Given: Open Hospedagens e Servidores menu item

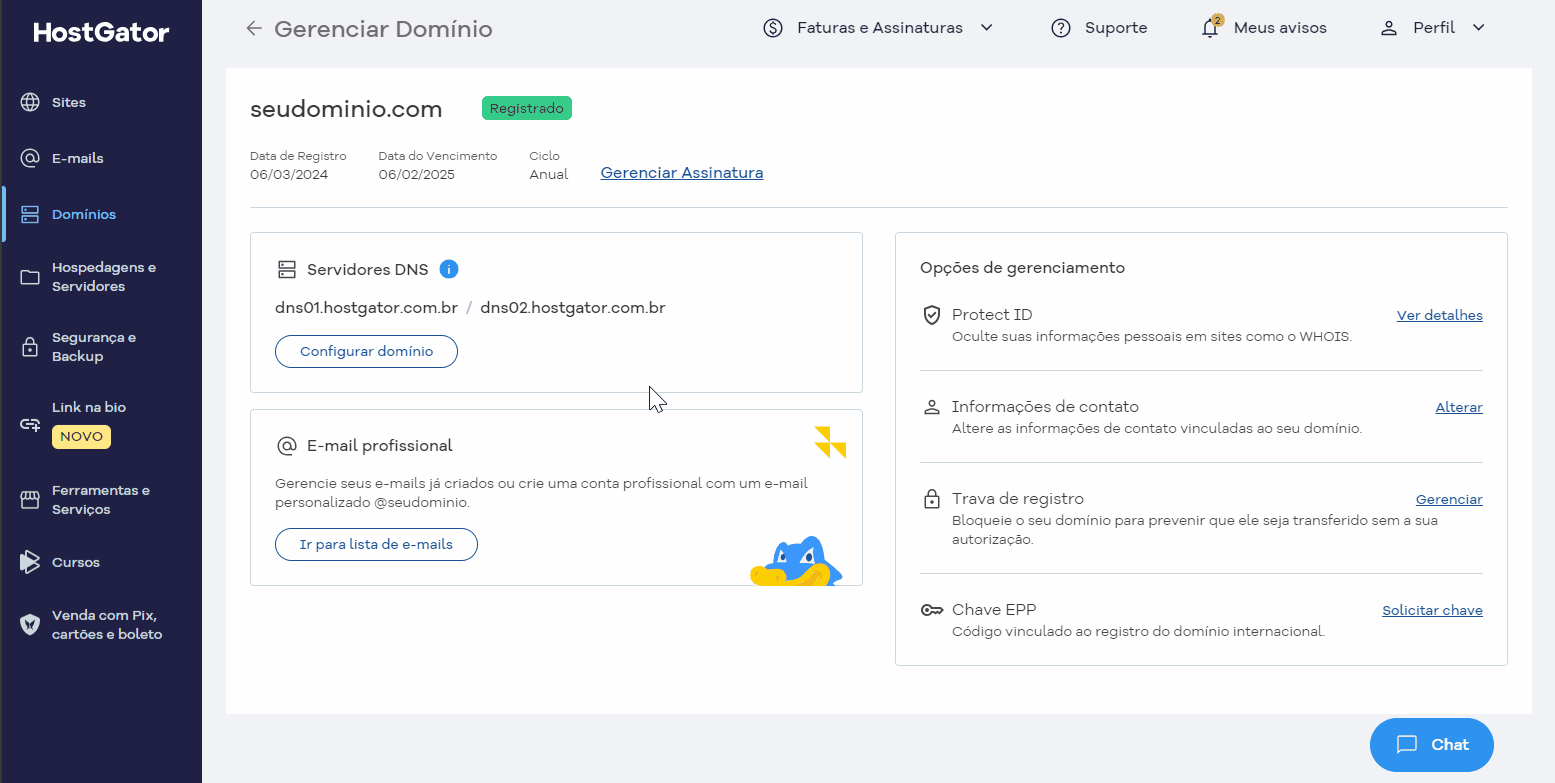Looking at the screenshot, I should pyautogui.click(x=104, y=277).
